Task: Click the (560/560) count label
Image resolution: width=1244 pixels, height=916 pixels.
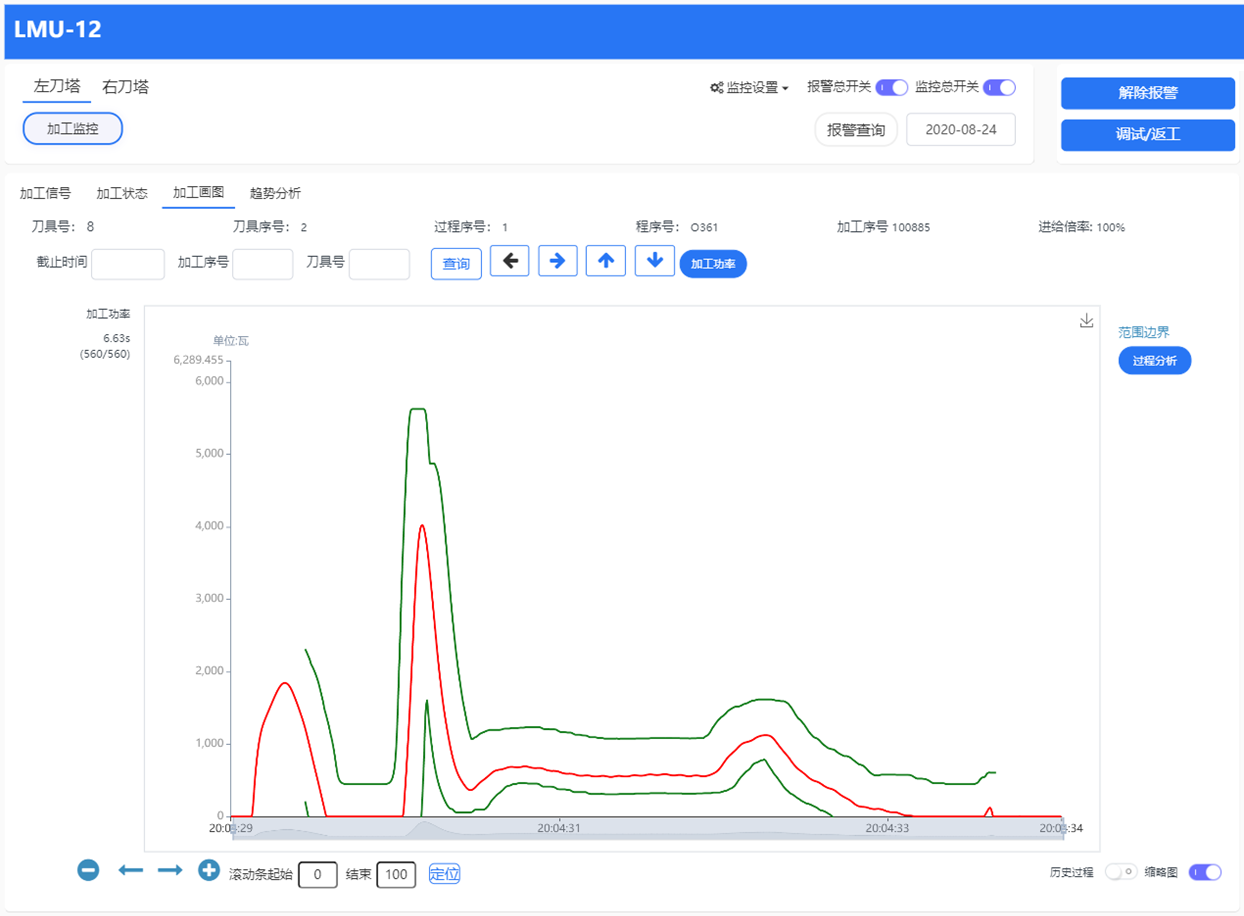Action: click(x=105, y=354)
